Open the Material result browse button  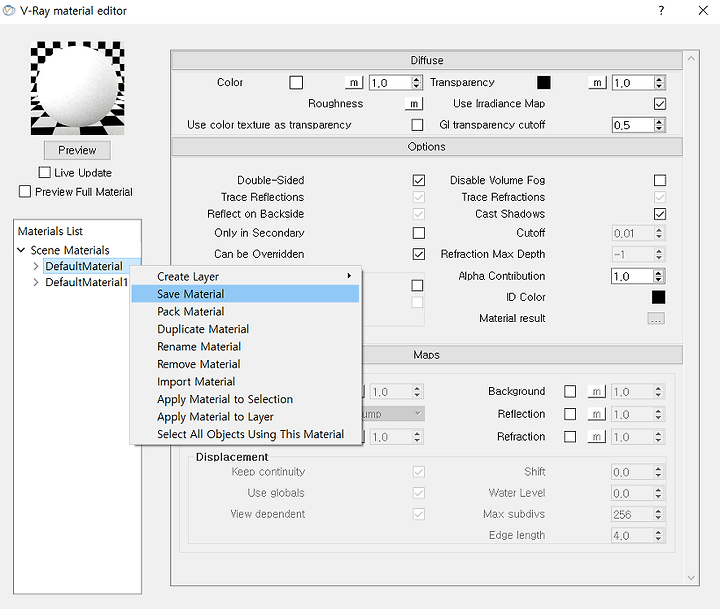656,319
